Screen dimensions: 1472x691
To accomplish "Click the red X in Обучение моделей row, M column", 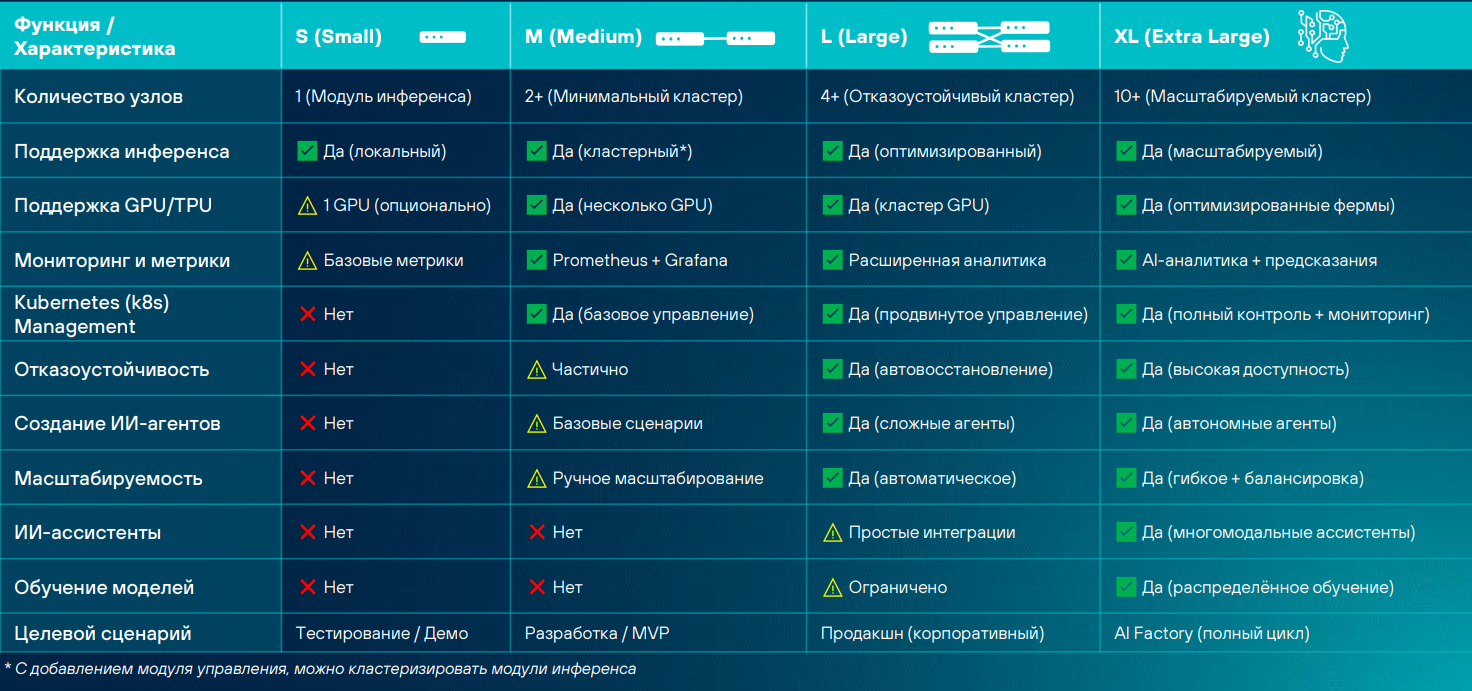I will [537, 588].
